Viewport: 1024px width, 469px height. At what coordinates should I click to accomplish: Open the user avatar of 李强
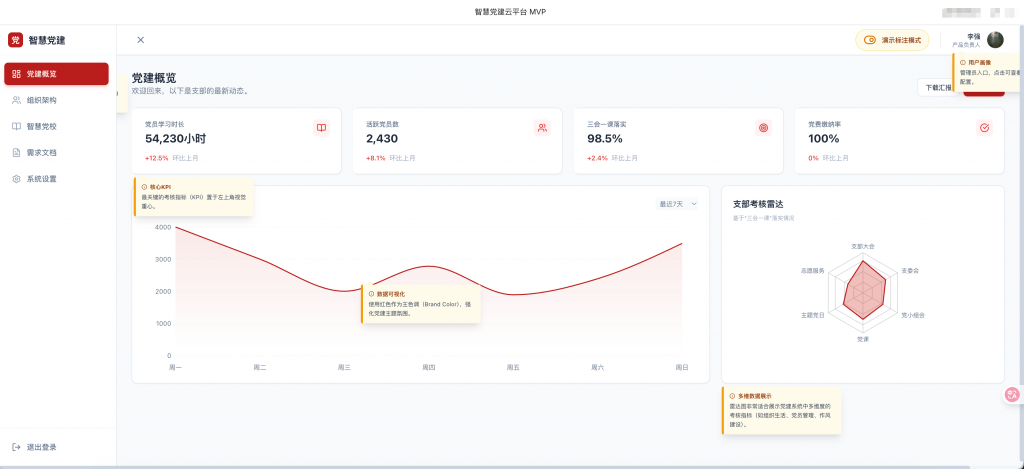pos(995,40)
